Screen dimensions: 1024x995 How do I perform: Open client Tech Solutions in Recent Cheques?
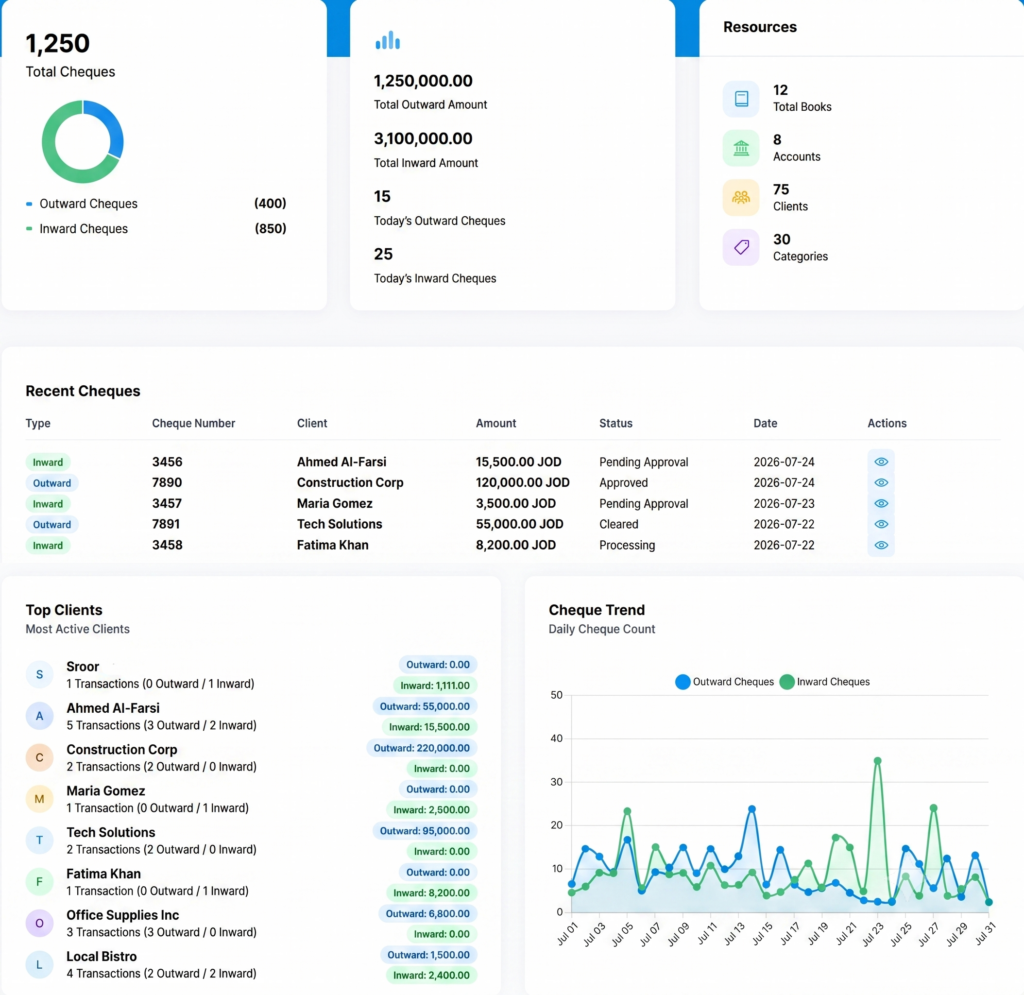click(x=340, y=524)
